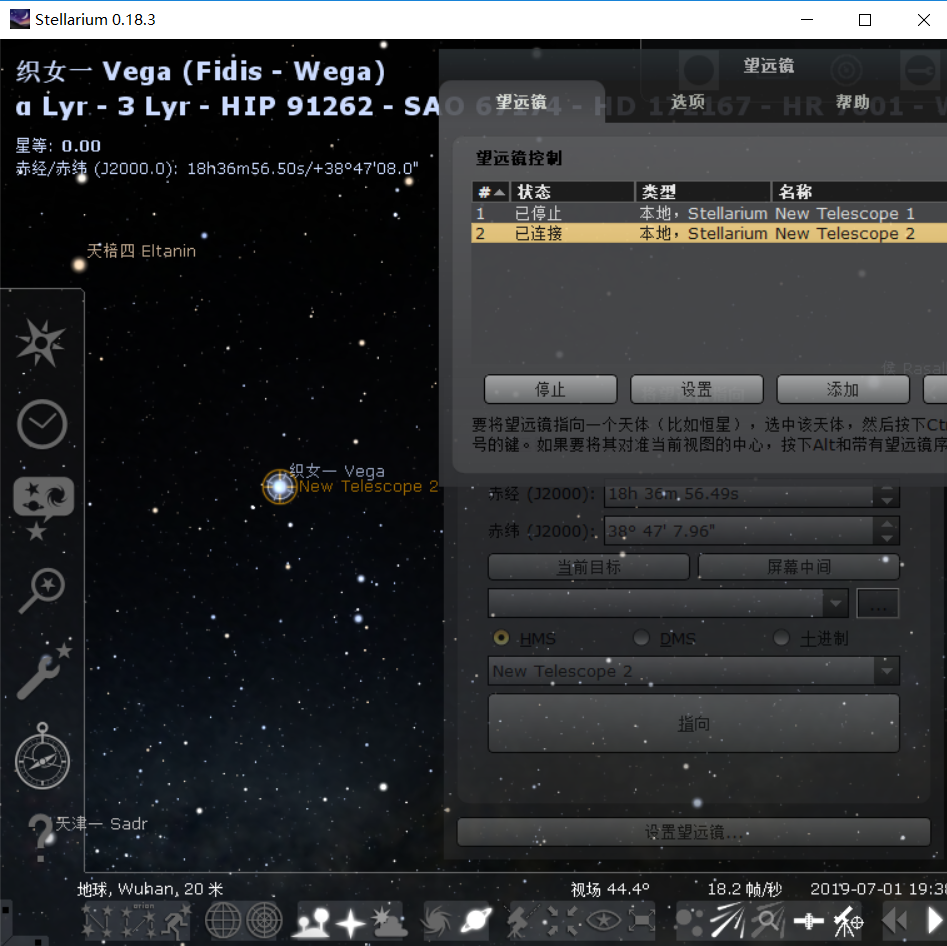Image resolution: width=947 pixels, height=946 pixels.
Task: Set normal time rate play button
Action: coord(936,921)
